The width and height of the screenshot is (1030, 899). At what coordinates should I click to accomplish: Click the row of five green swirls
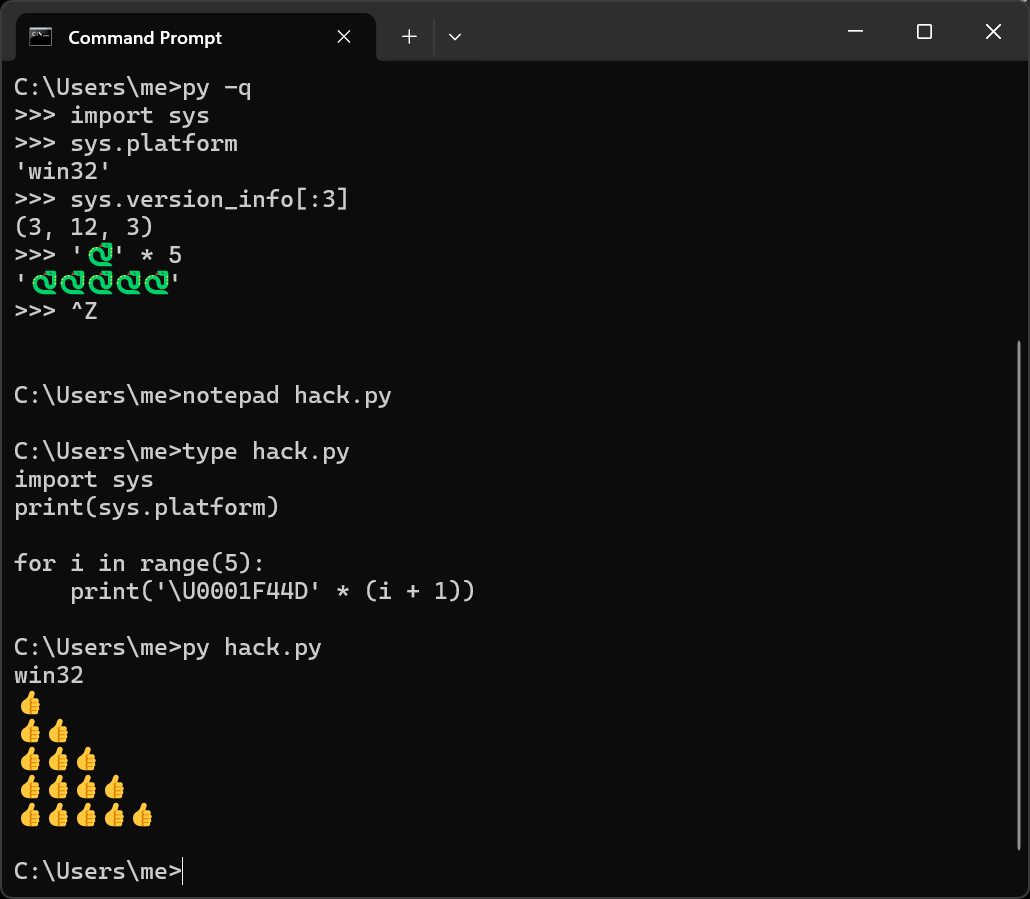point(99,284)
